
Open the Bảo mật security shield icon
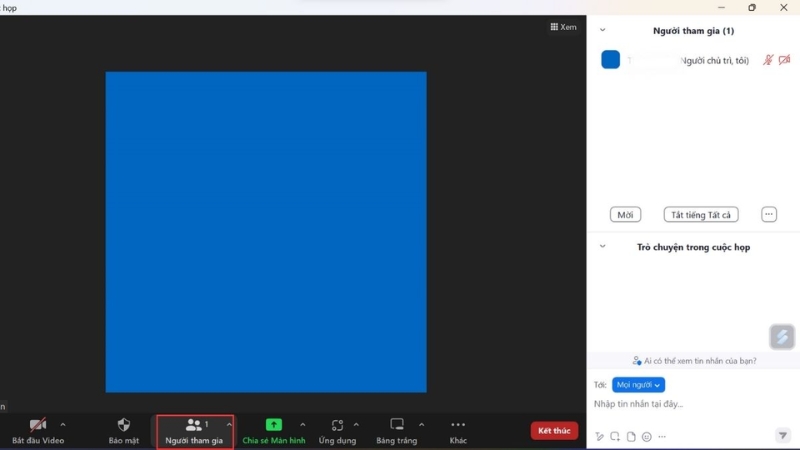(124, 425)
